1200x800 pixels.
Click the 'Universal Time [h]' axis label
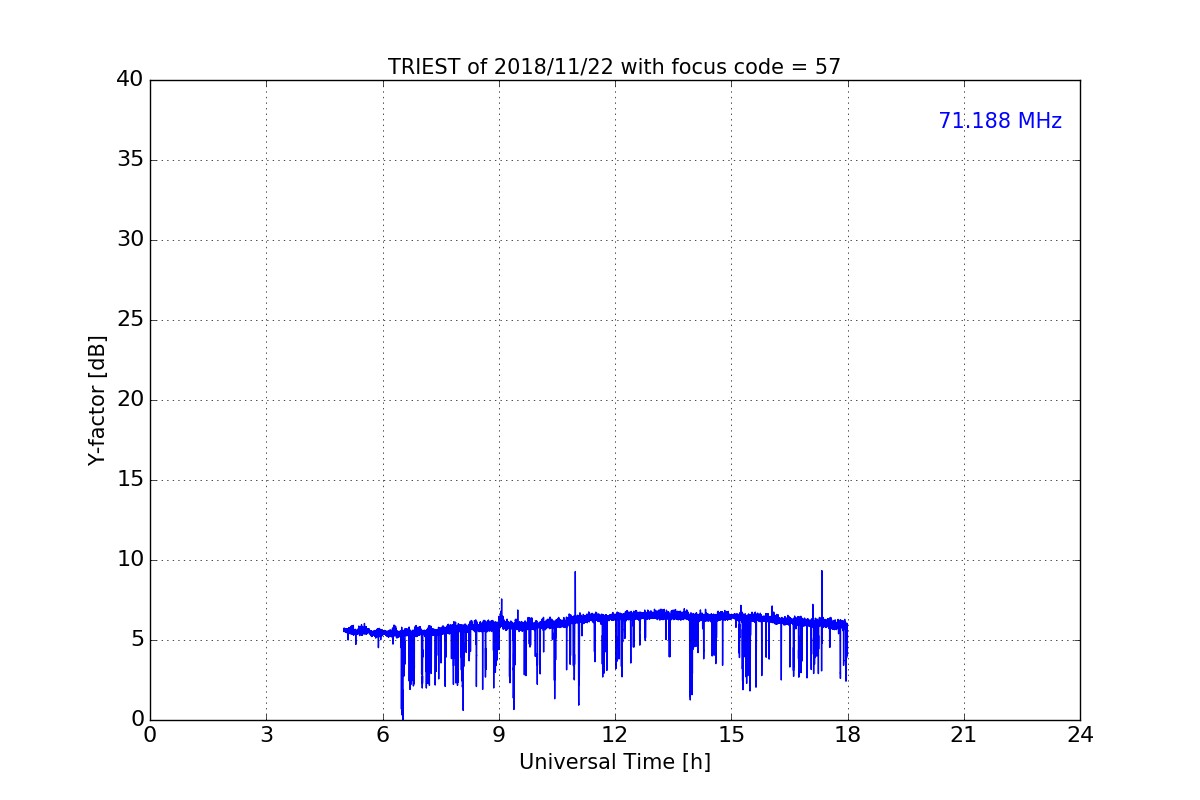point(615,762)
